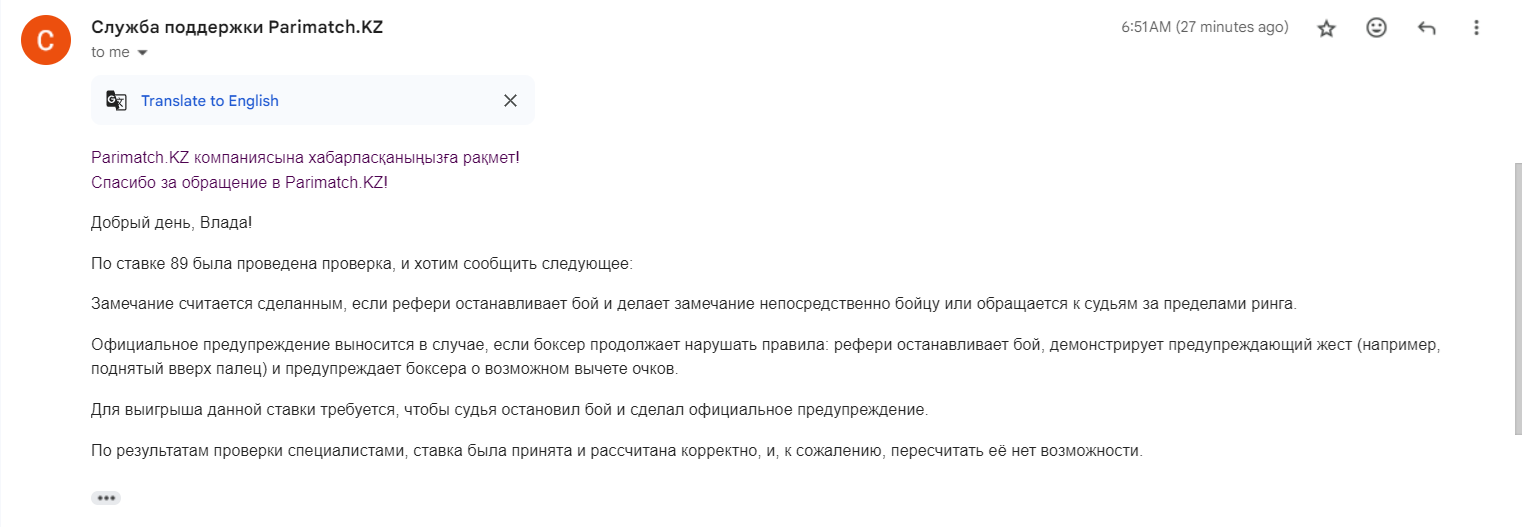Star this Parimatch.KZ support email
Viewport: 1522px width, 527px height.
click(1327, 29)
